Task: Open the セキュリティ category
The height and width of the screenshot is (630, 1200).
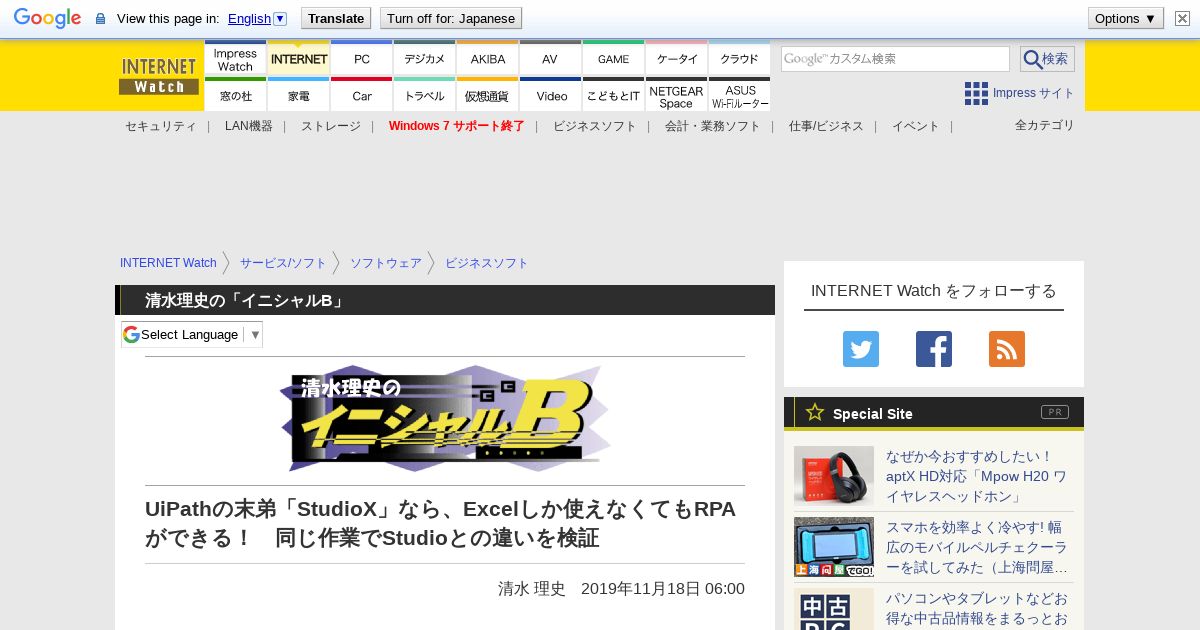Action: [160, 126]
